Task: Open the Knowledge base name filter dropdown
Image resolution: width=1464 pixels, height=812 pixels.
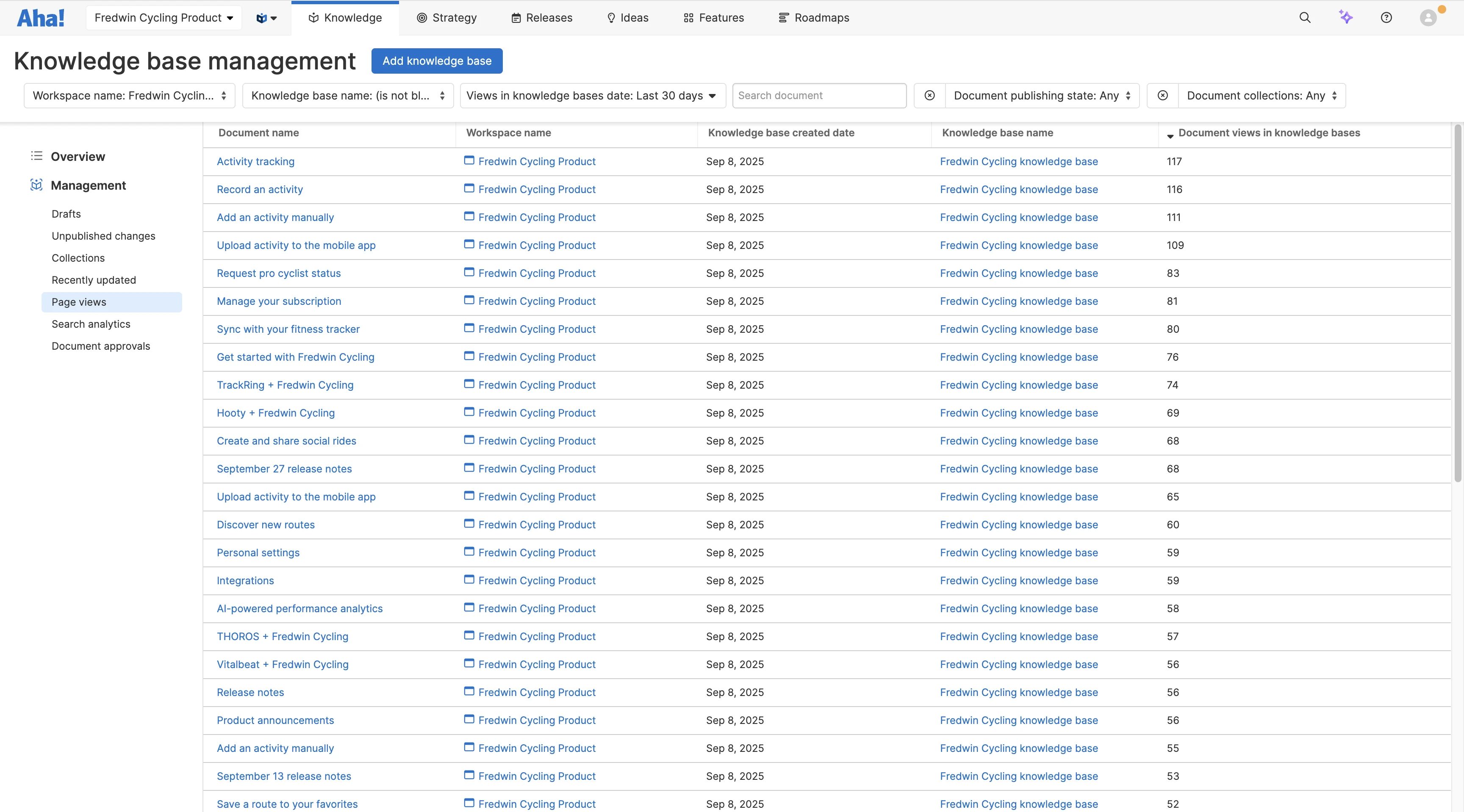Action: [x=347, y=95]
